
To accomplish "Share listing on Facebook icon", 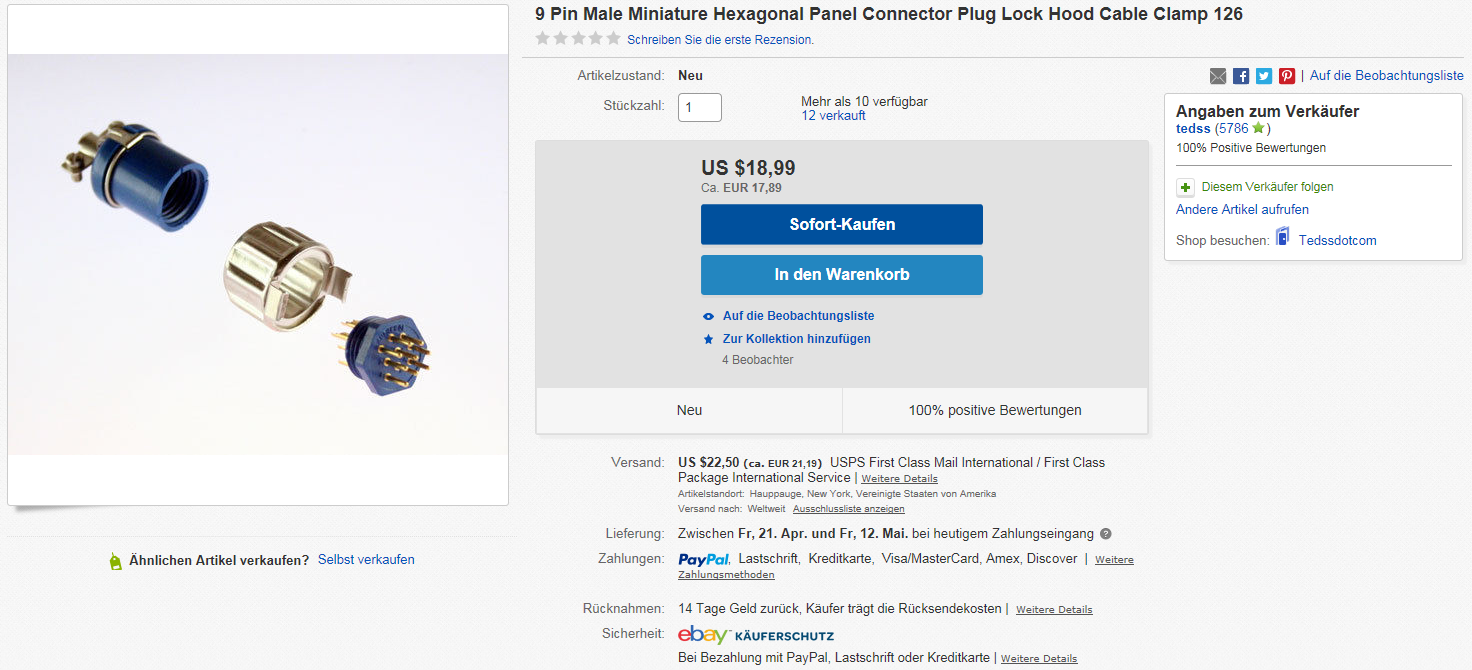I will (x=1241, y=76).
